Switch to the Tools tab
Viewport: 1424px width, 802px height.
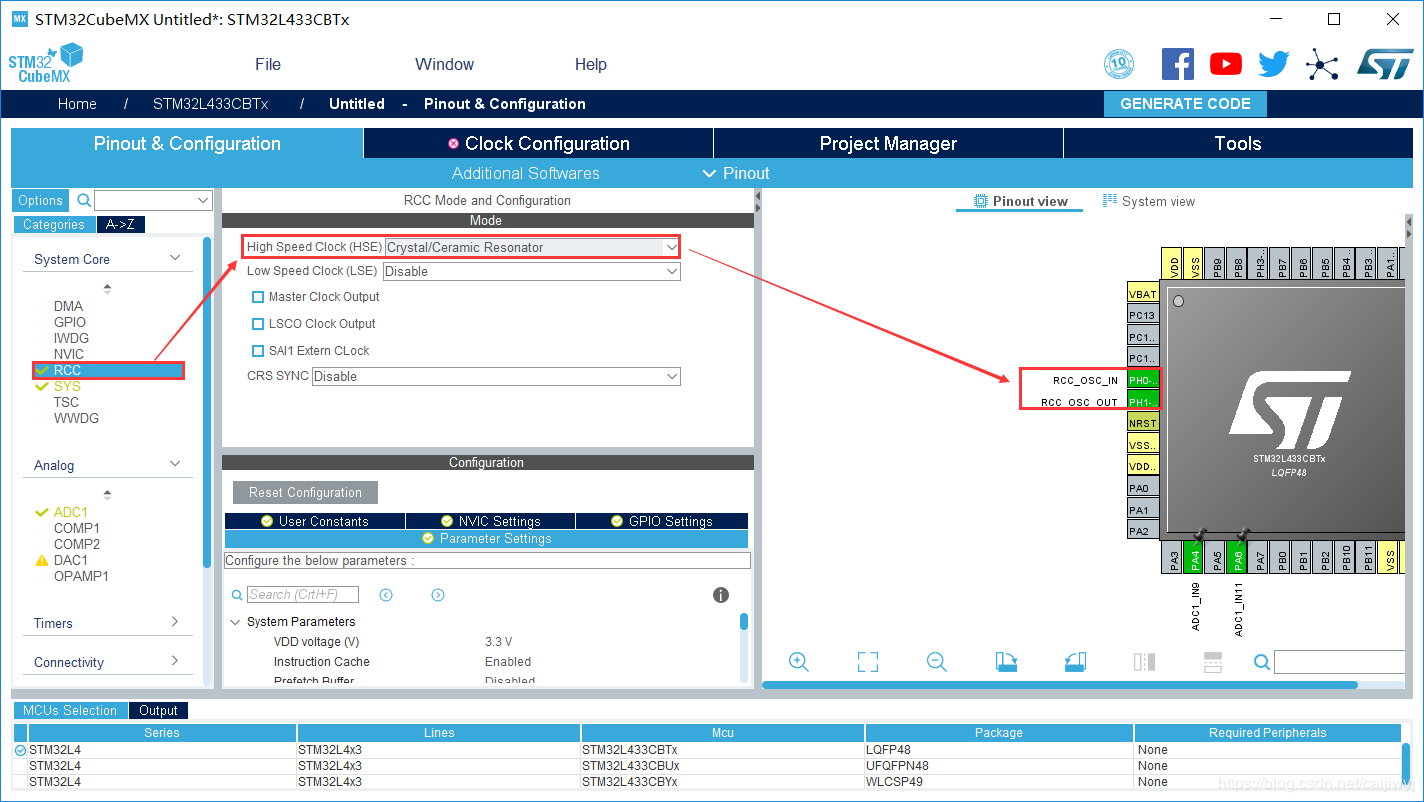click(1238, 143)
